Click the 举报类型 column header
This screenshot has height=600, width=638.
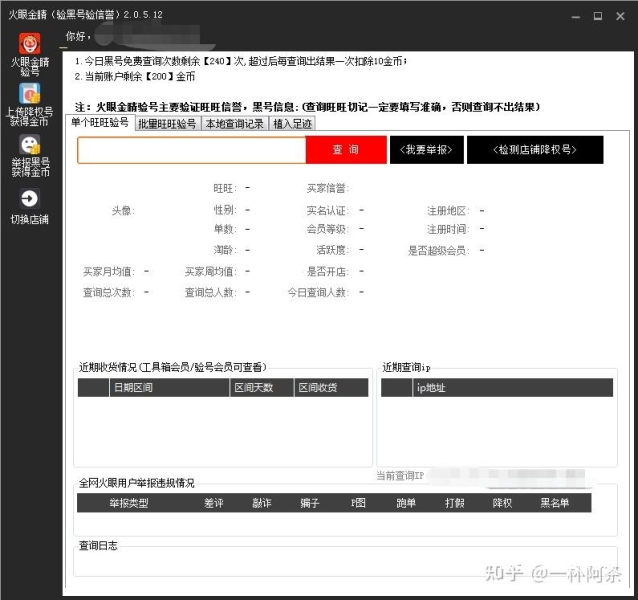pyautogui.click(x=128, y=503)
